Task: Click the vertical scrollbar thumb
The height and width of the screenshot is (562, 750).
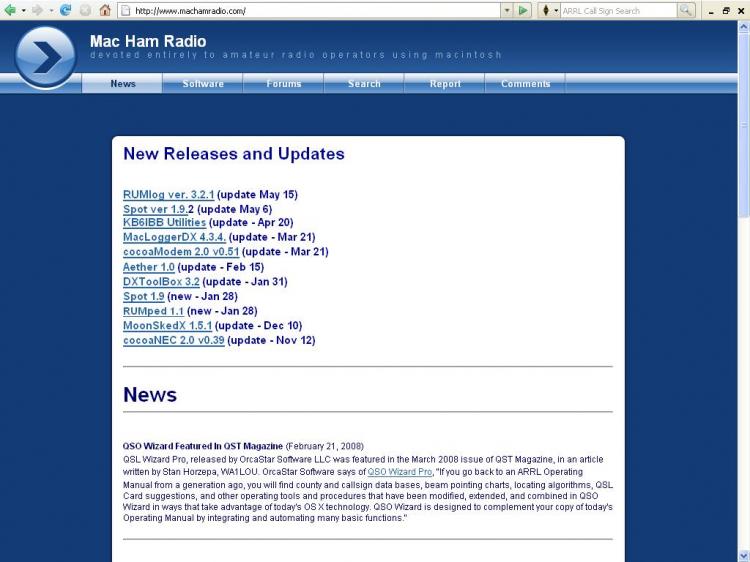Action: (x=743, y=120)
